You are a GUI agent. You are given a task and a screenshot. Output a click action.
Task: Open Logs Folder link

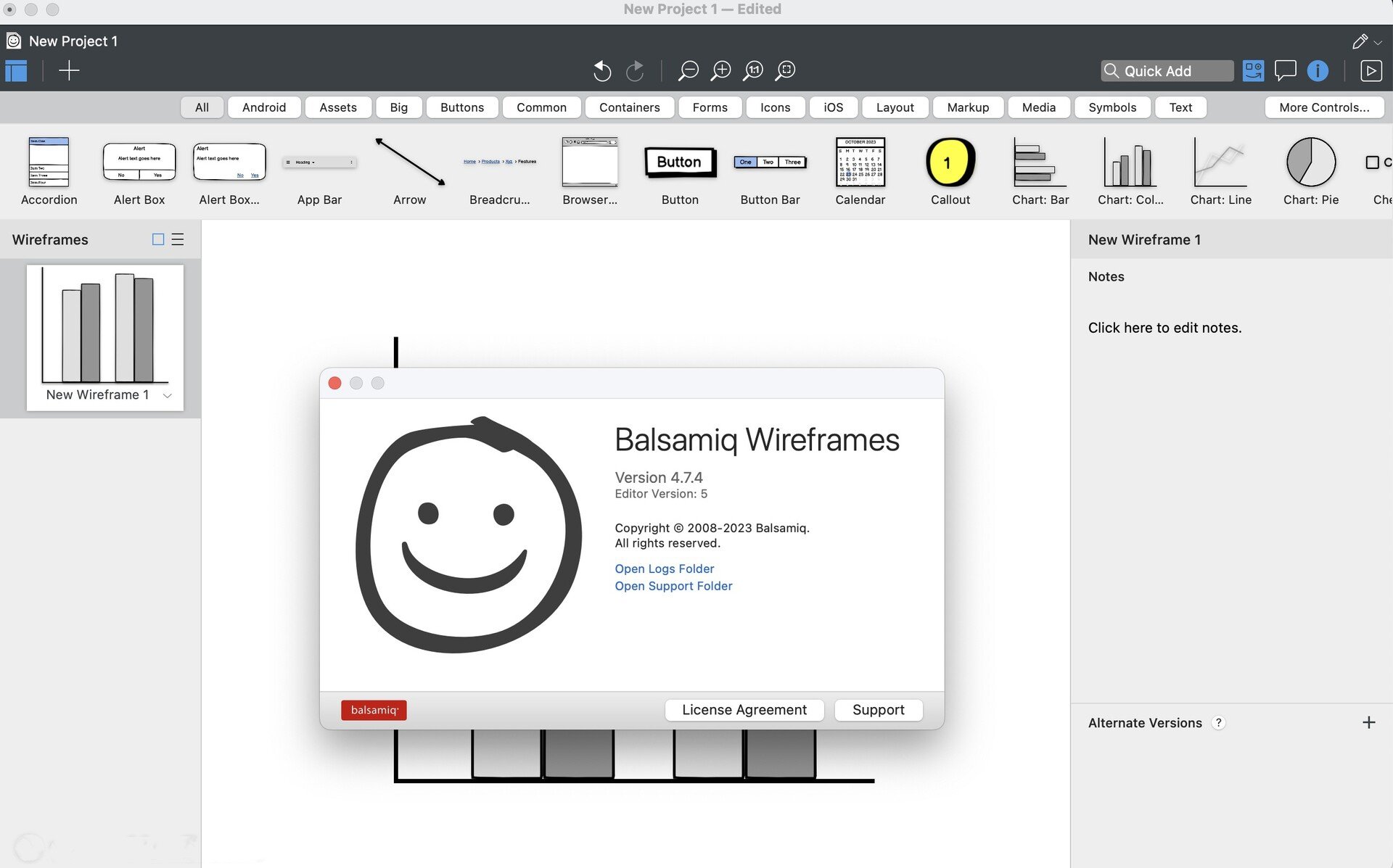665,569
